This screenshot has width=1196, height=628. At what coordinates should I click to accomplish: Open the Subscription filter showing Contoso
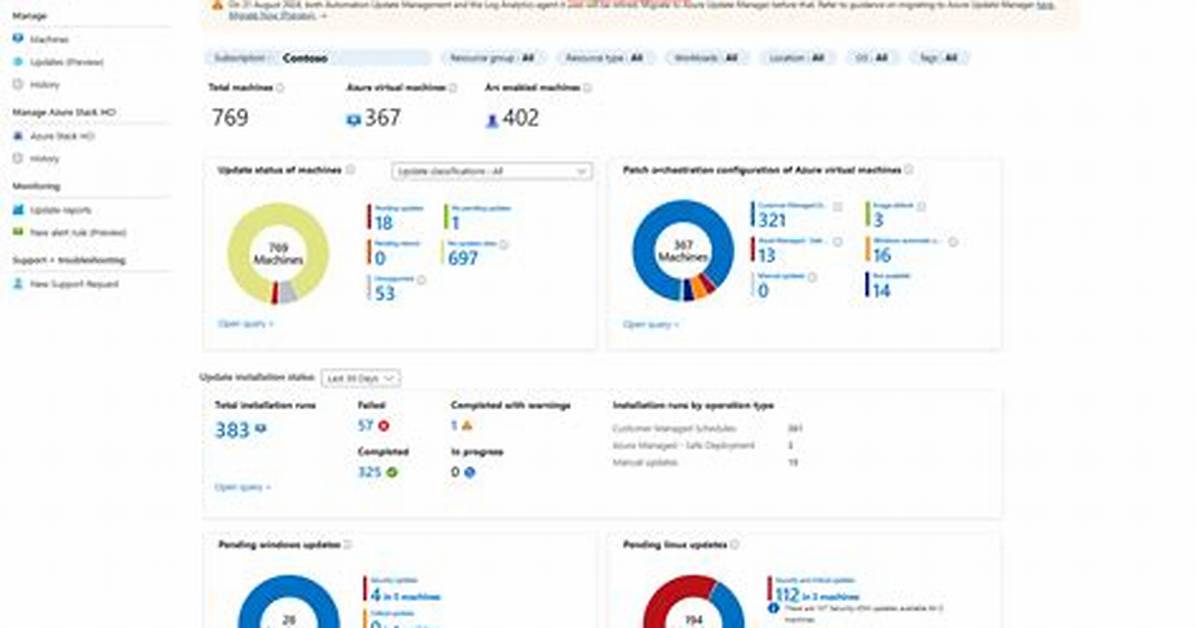point(317,58)
